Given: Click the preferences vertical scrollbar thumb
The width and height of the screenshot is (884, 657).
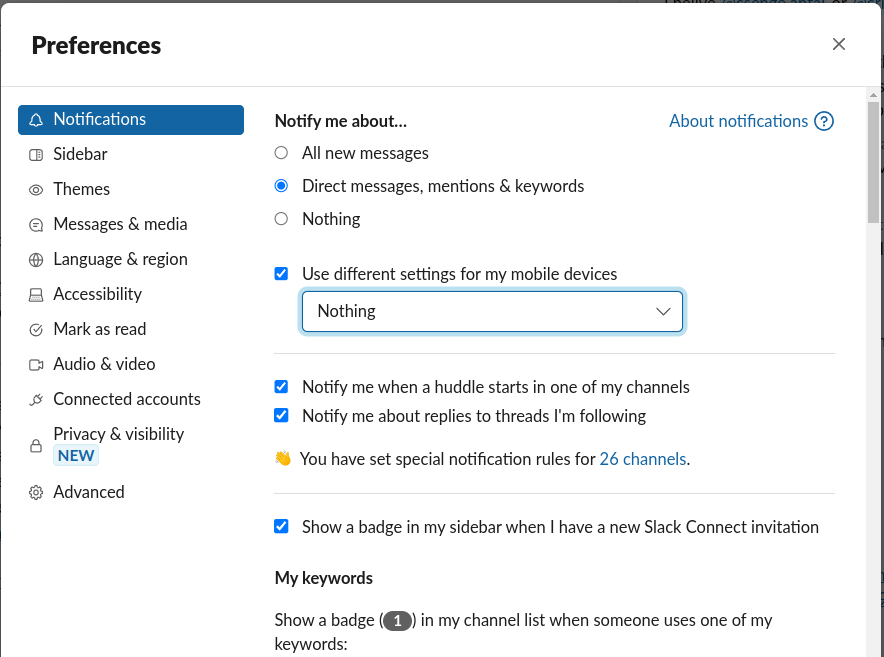Looking at the screenshot, I should (x=873, y=162).
